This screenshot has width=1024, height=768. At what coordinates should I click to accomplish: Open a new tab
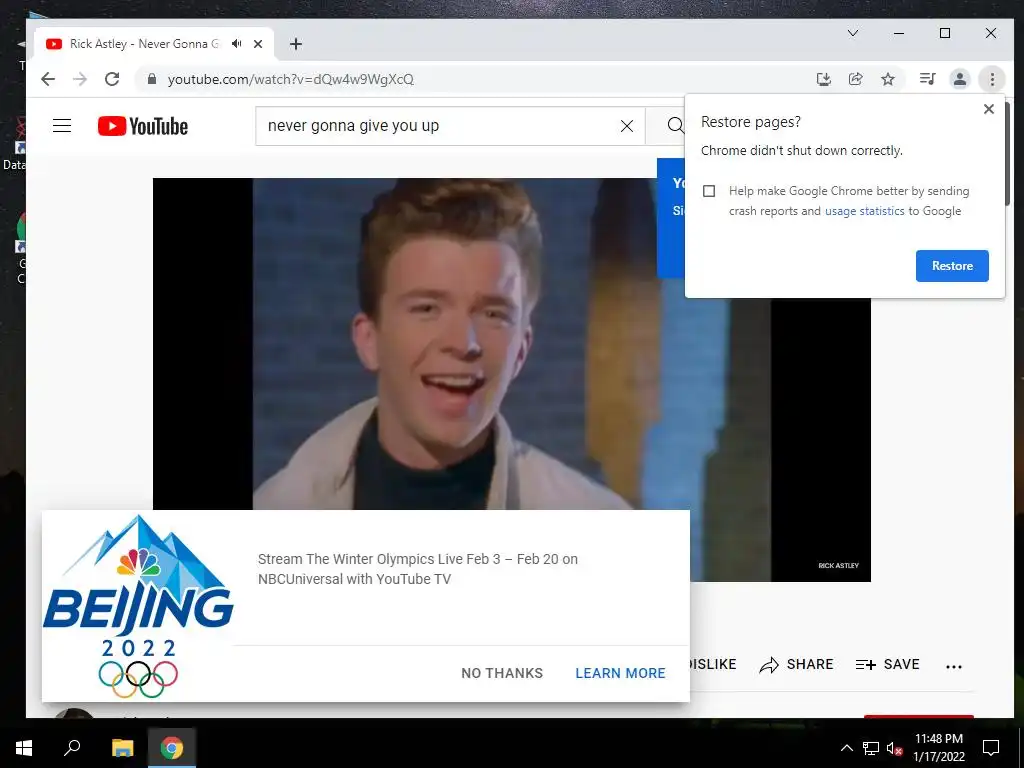296,44
